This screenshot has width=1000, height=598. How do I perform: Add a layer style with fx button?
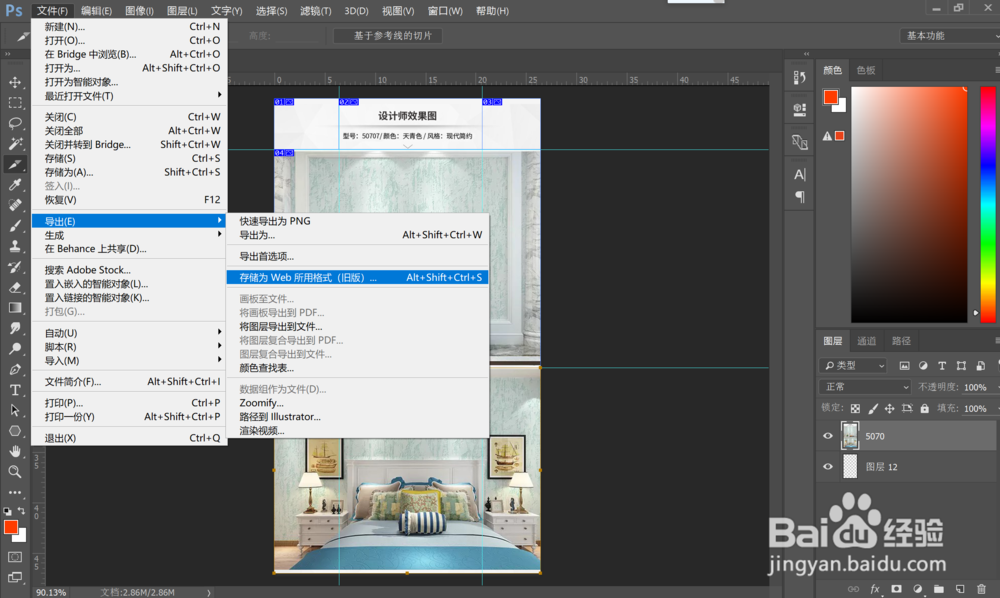(875, 589)
